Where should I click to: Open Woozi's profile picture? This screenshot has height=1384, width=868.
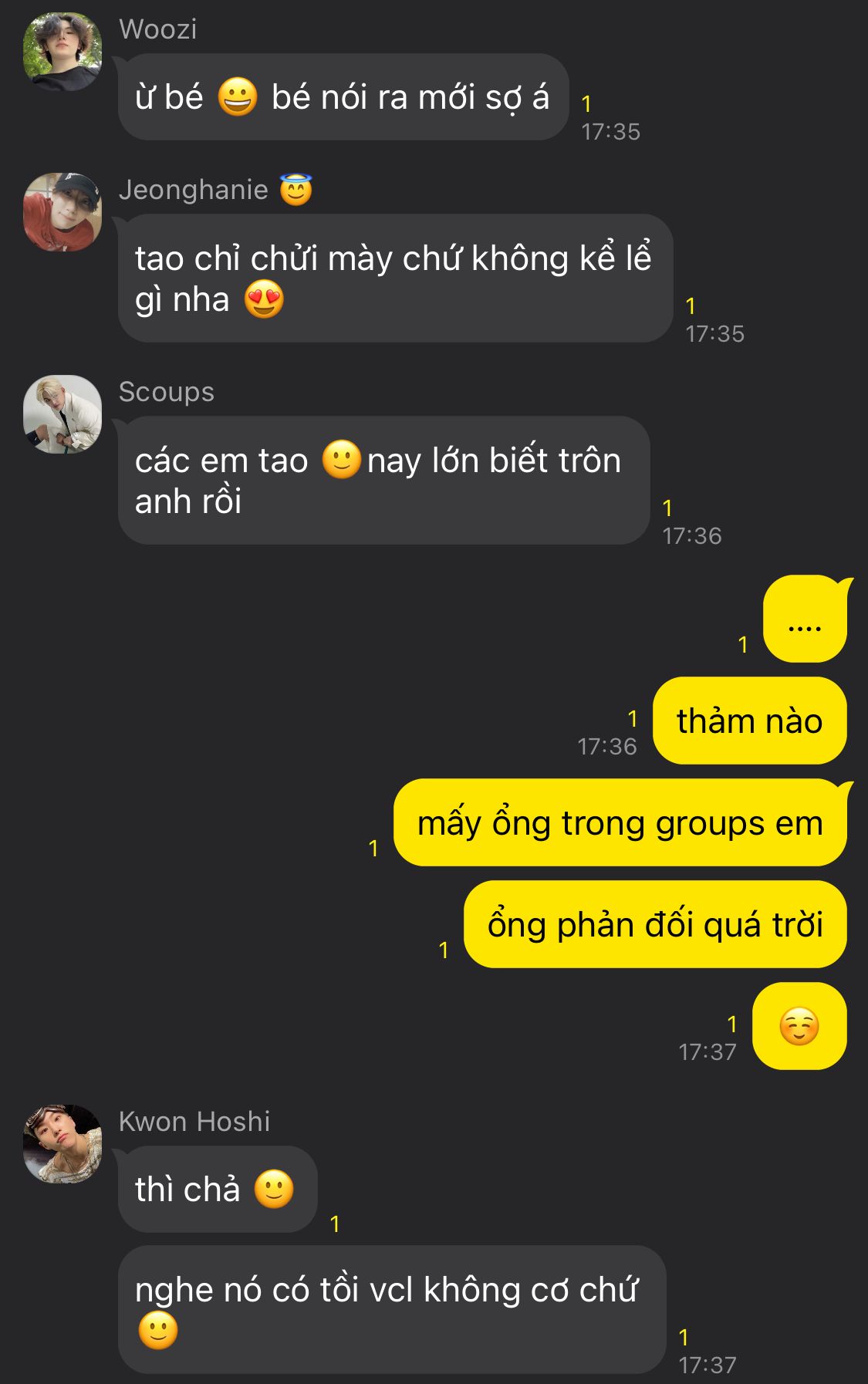pos(62,52)
